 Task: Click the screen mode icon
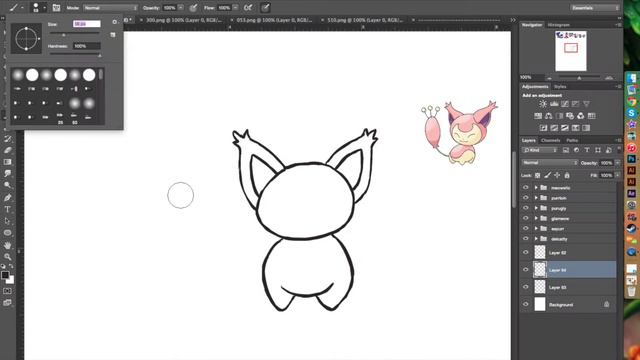point(7,303)
